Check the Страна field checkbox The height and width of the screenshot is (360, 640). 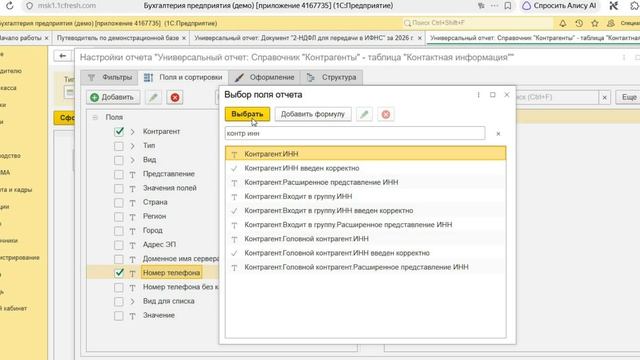pos(119,202)
